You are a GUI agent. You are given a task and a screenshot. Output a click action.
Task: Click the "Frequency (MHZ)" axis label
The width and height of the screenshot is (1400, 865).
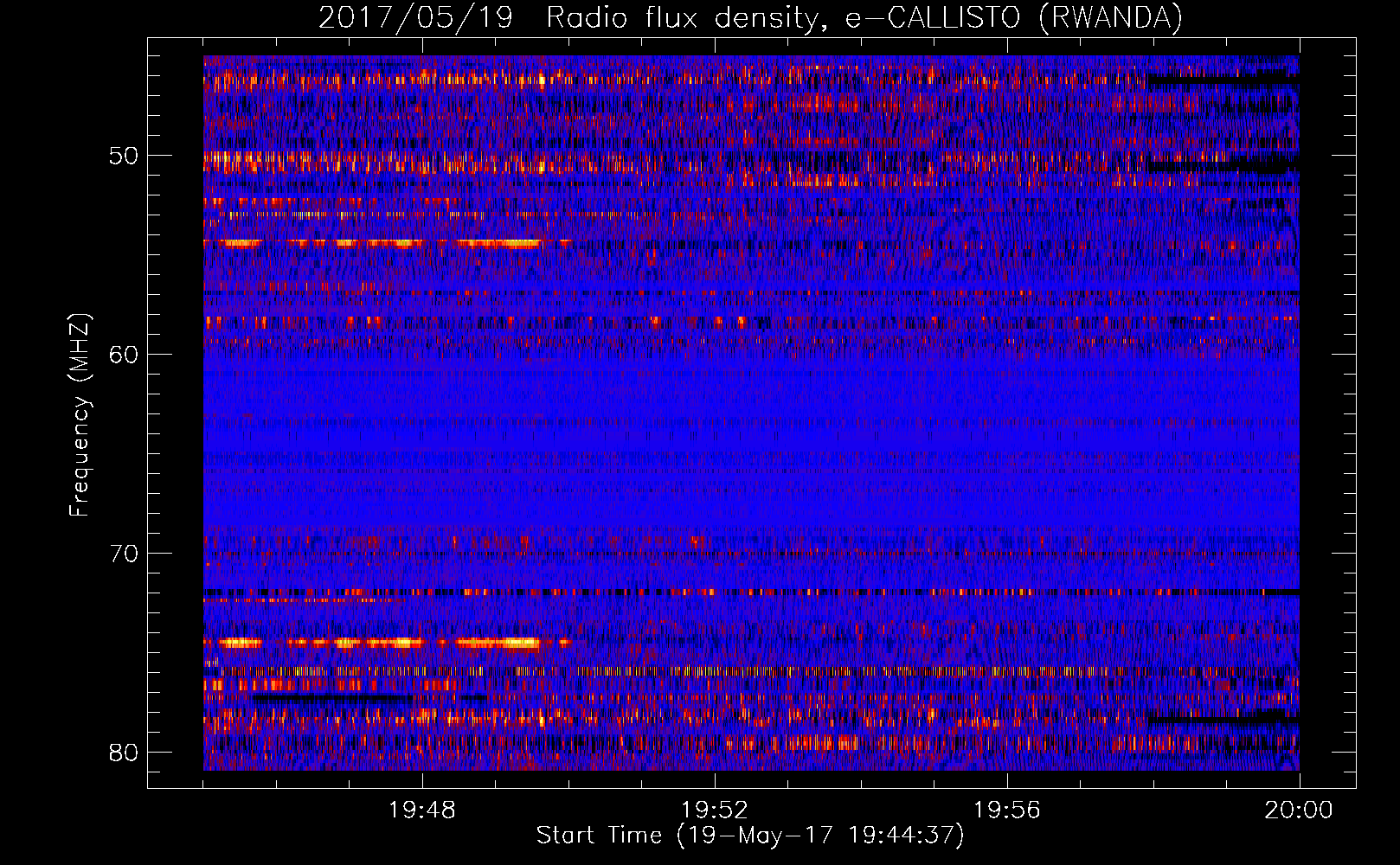(x=80, y=415)
